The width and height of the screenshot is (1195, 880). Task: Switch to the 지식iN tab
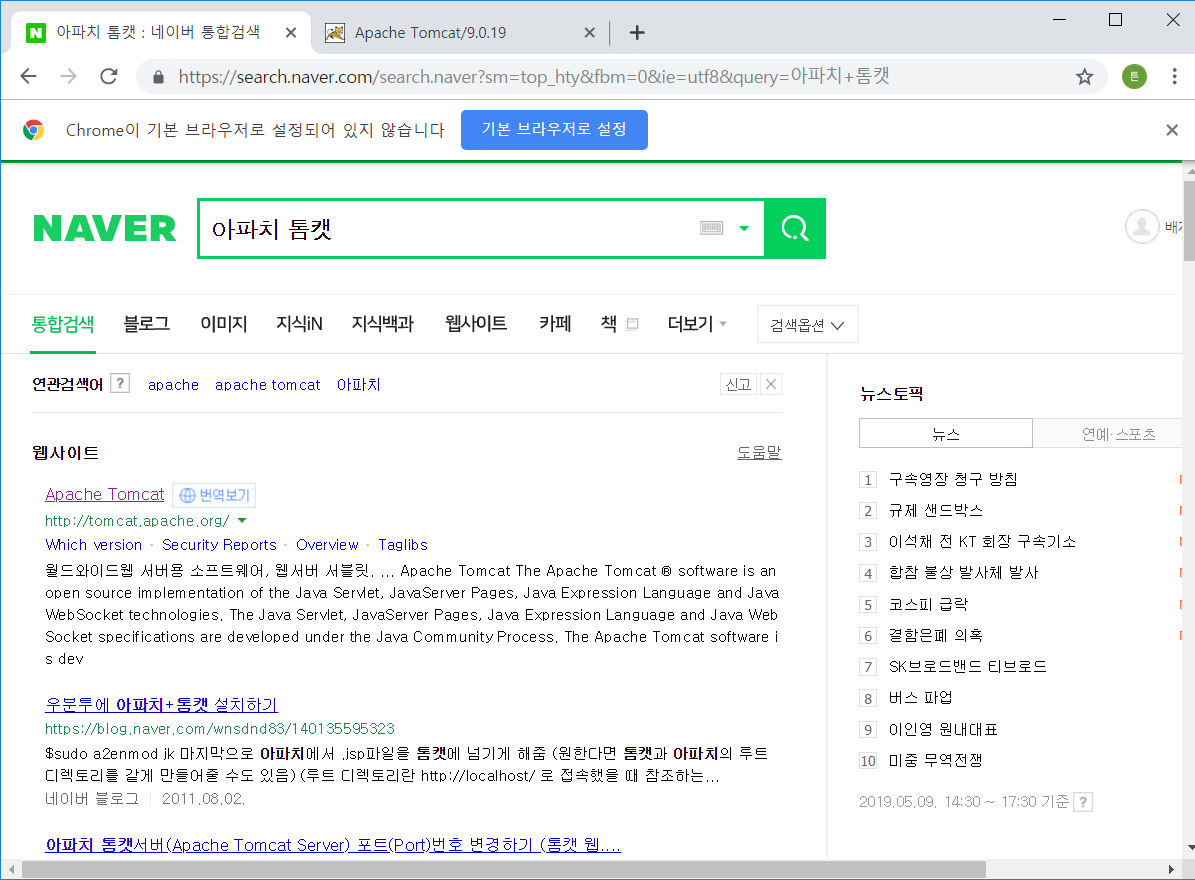click(x=299, y=324)
